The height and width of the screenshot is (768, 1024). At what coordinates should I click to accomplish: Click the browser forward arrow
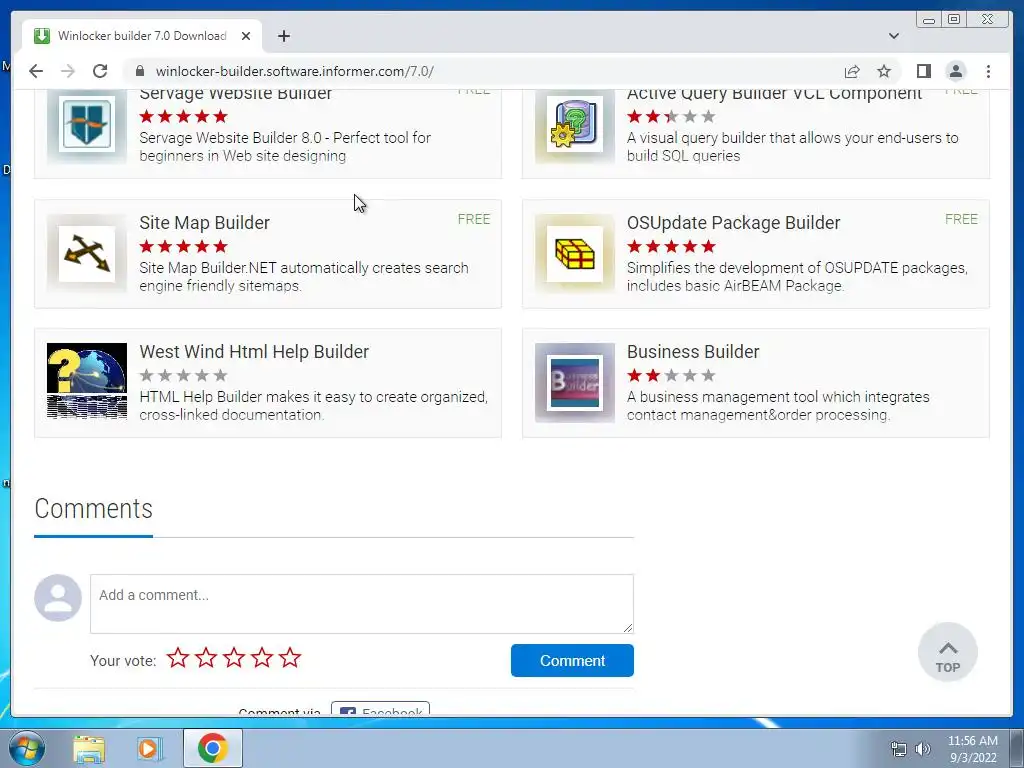pyautogui.click(x=68, y=71)
